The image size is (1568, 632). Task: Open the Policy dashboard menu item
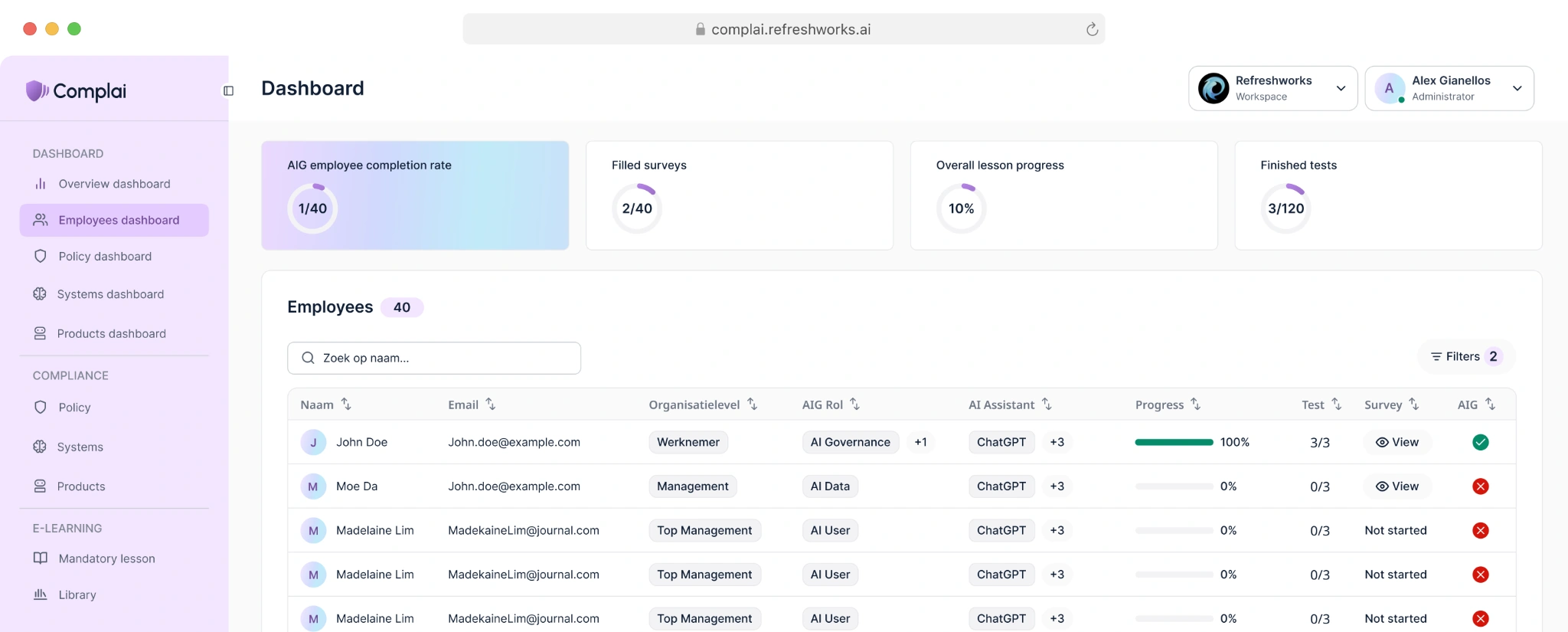click(105, 257)
